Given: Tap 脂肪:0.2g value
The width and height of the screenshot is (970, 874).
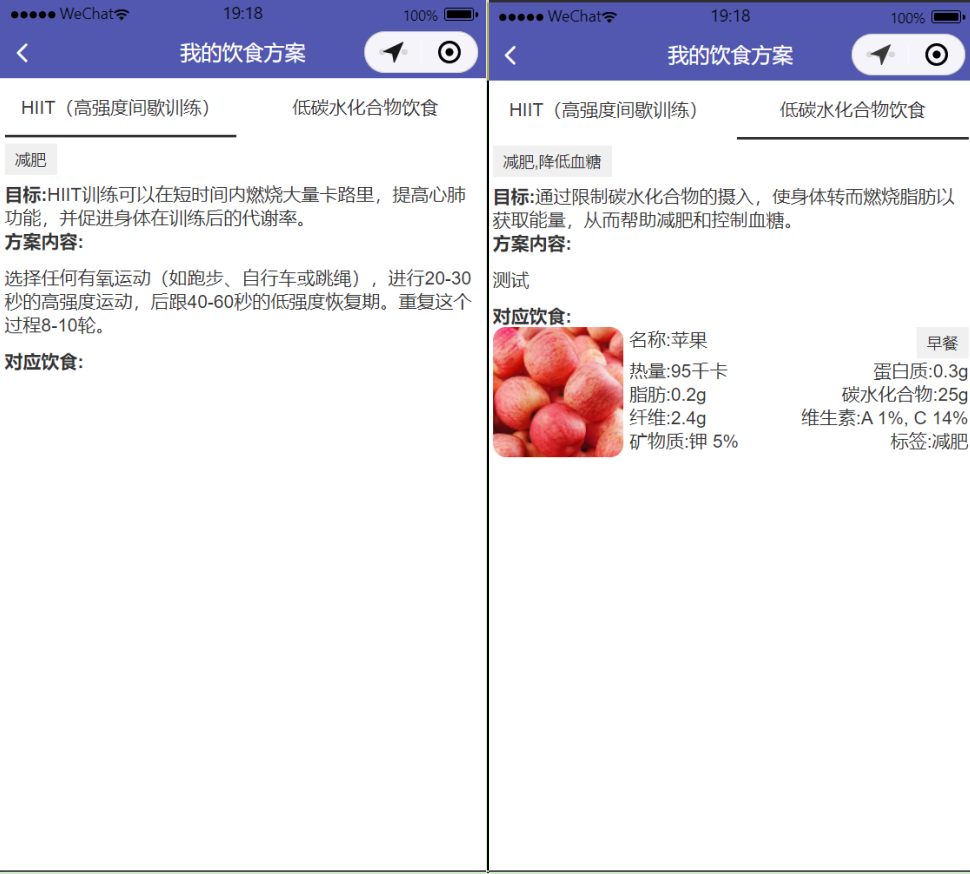Looking at the screenshot, I should [x=667, y=395].
